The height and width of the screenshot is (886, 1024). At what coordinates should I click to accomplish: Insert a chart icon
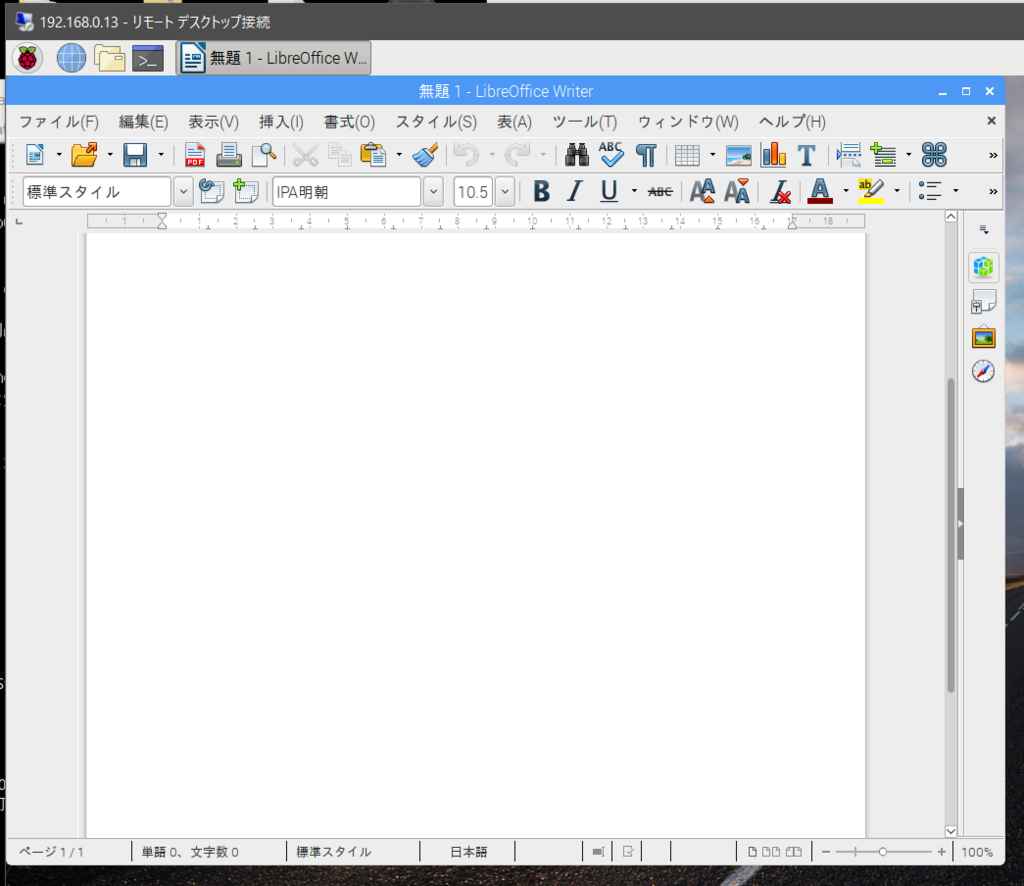[773, 155]
